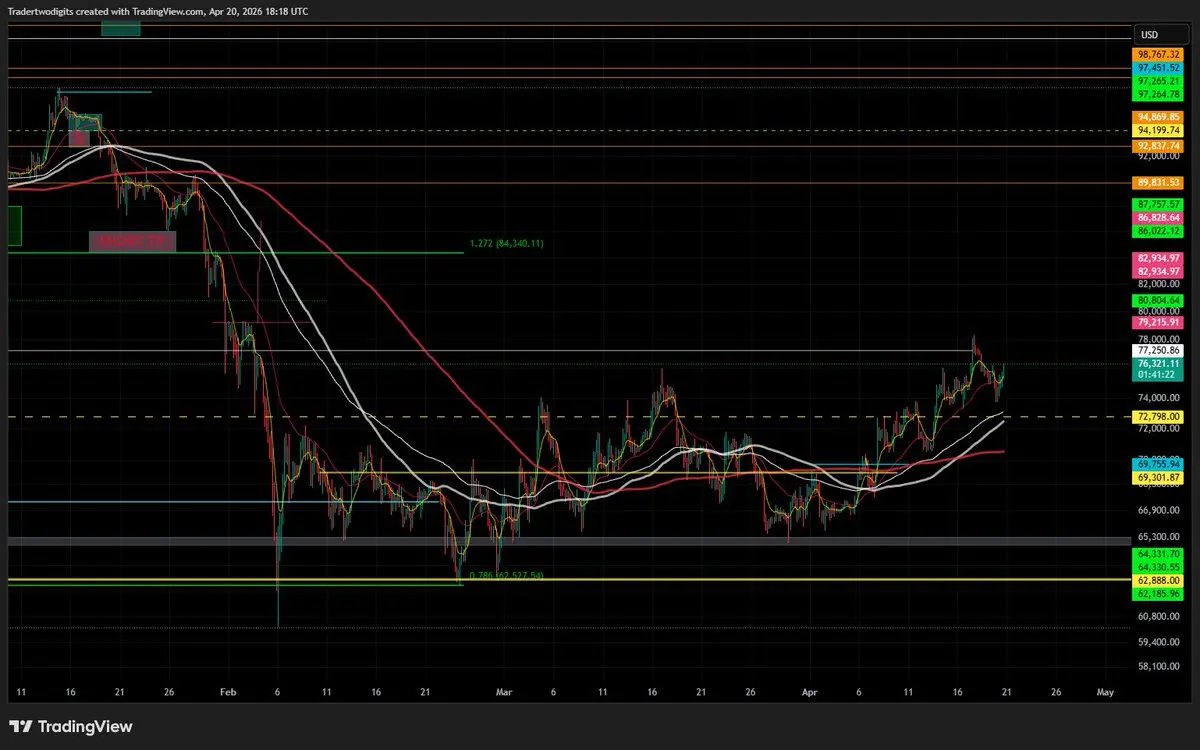The height and width of the screenshot is (750, 1200).
Task: Select the orange 89,831.53 price label
Action: pyautogui.click(x=1158, y=182)
